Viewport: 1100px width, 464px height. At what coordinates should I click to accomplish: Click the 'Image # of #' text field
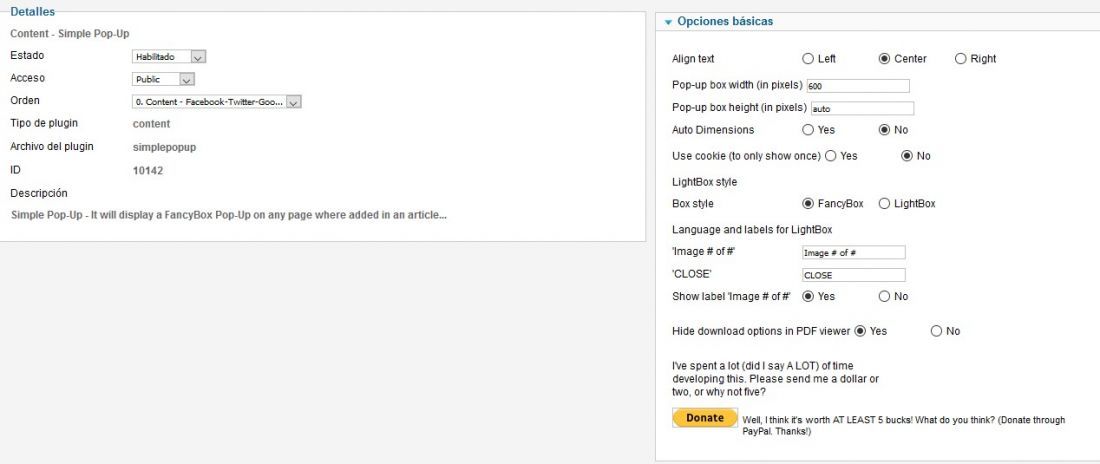854,252
